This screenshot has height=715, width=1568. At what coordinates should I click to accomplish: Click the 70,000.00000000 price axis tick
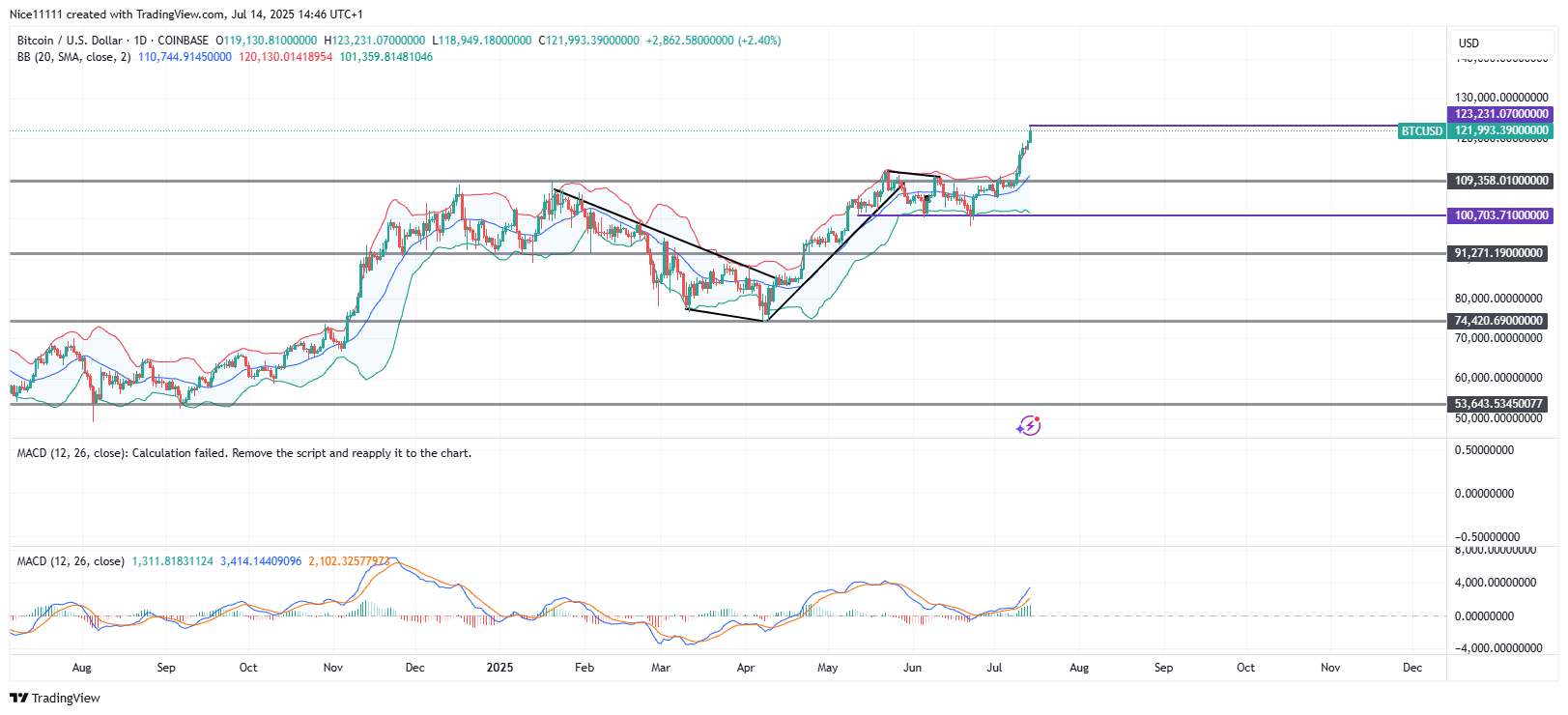click(x=1499, y=338)
